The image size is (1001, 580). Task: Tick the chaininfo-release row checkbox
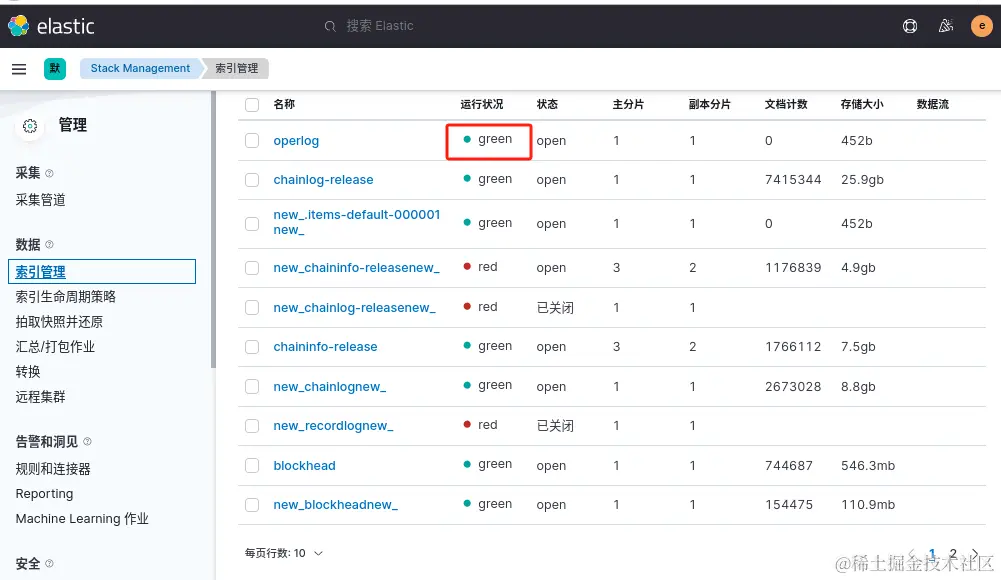pyautogui.click(x=252, y=346)
